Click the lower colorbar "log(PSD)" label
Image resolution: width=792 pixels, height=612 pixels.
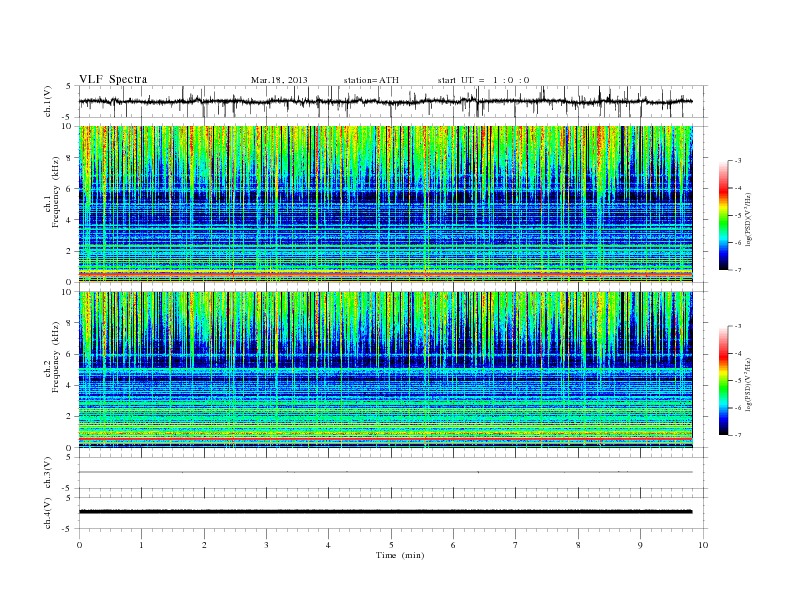point(749,384)
